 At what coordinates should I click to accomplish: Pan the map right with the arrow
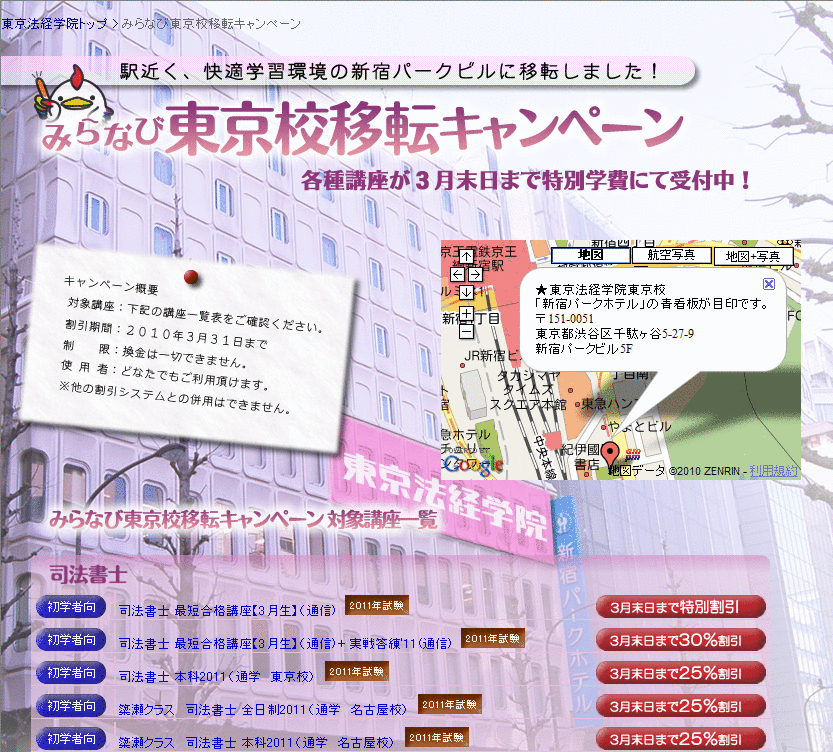point(475,275)
